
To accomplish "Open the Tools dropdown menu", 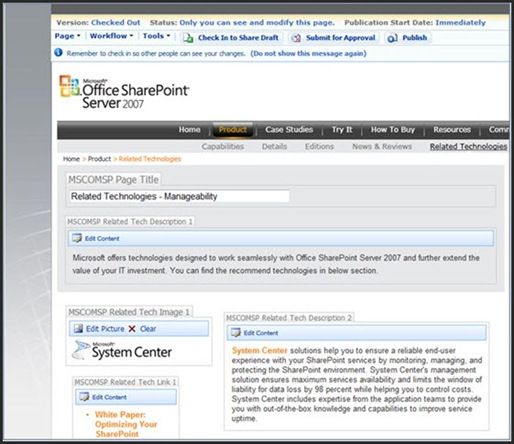I will pyautogui.click(x=156, y=36).
